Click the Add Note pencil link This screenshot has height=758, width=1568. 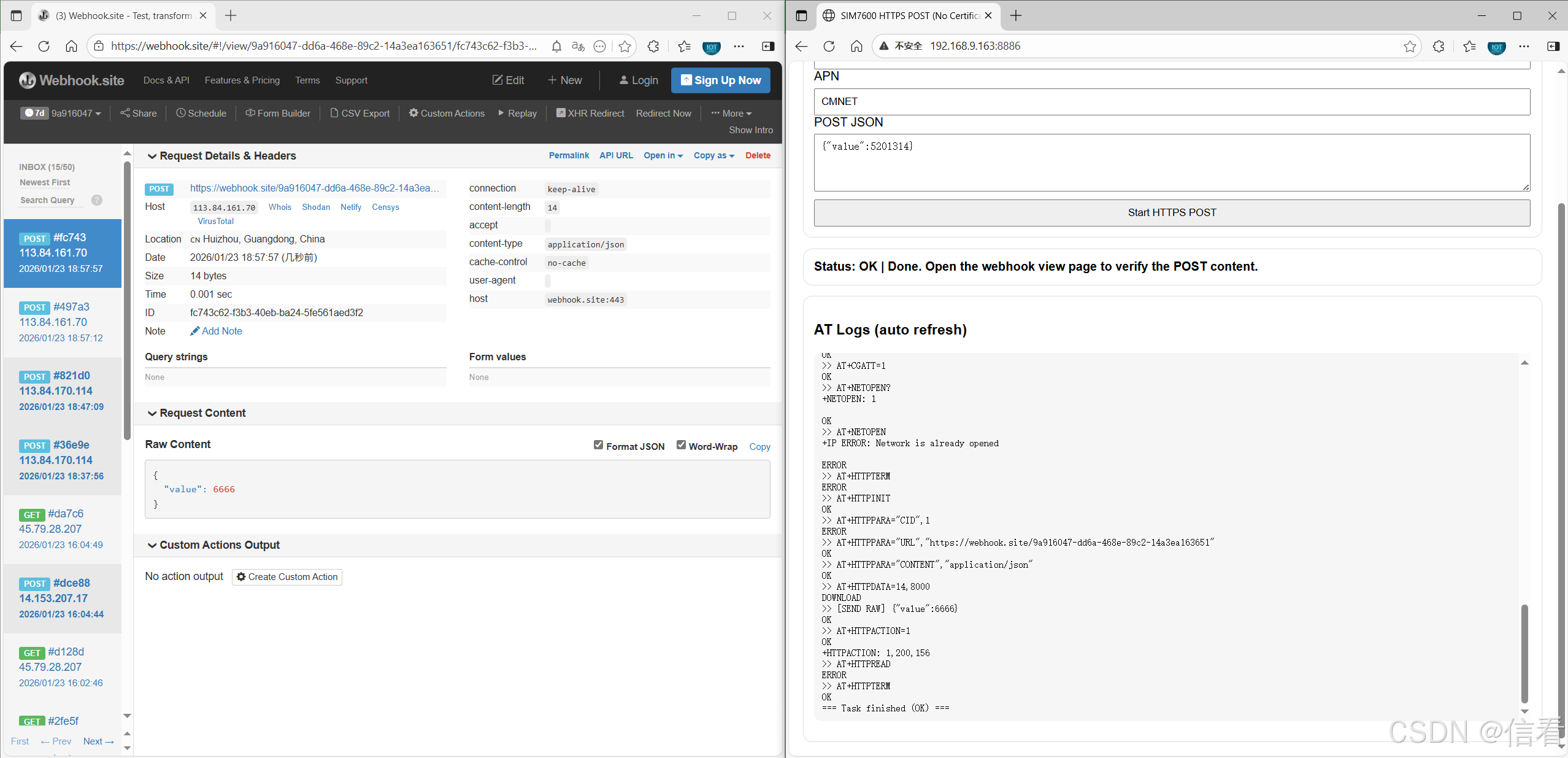coord(216,331)
